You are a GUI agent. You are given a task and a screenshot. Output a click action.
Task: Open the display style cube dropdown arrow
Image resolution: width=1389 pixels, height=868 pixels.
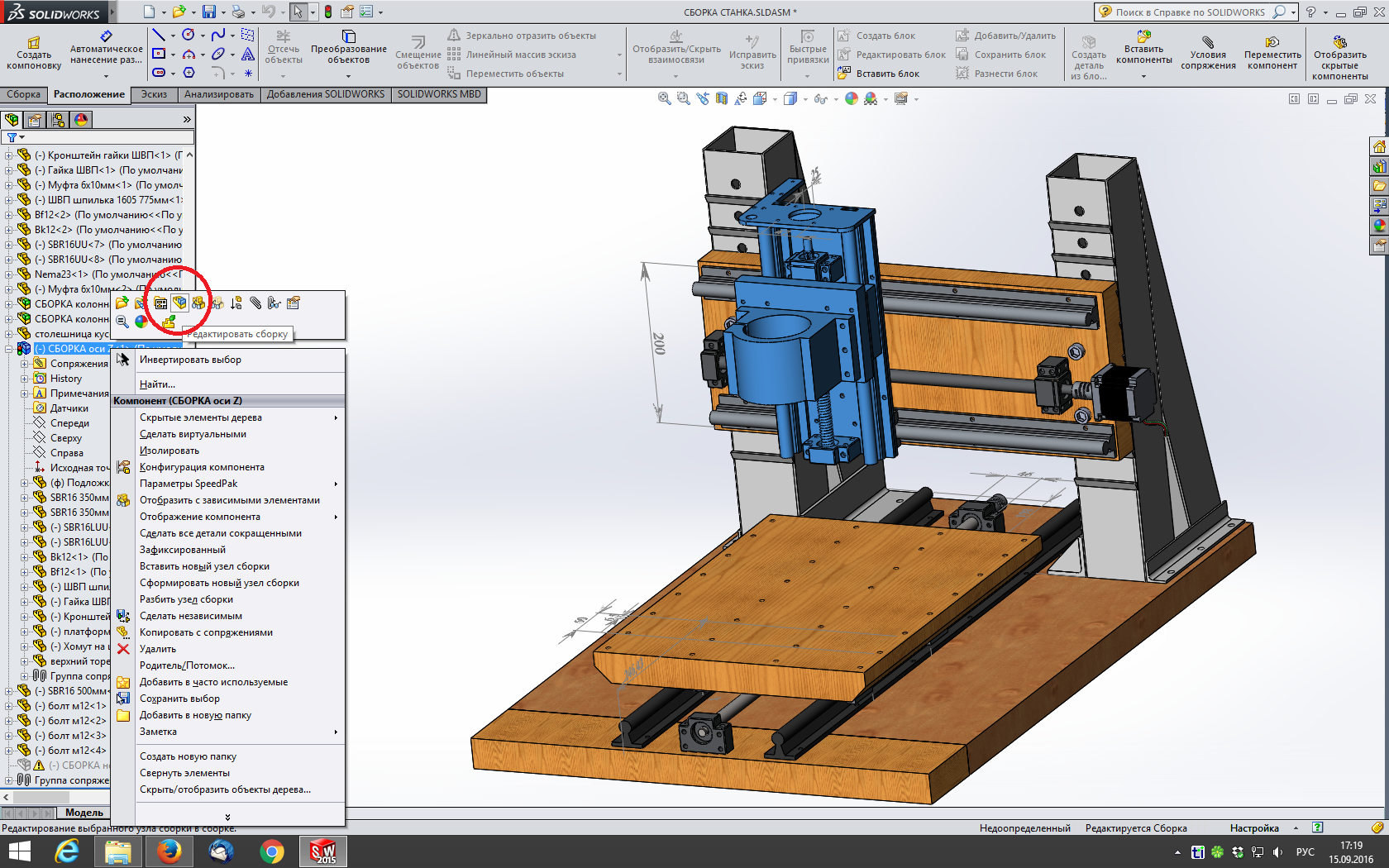click(x=805, y=99)
